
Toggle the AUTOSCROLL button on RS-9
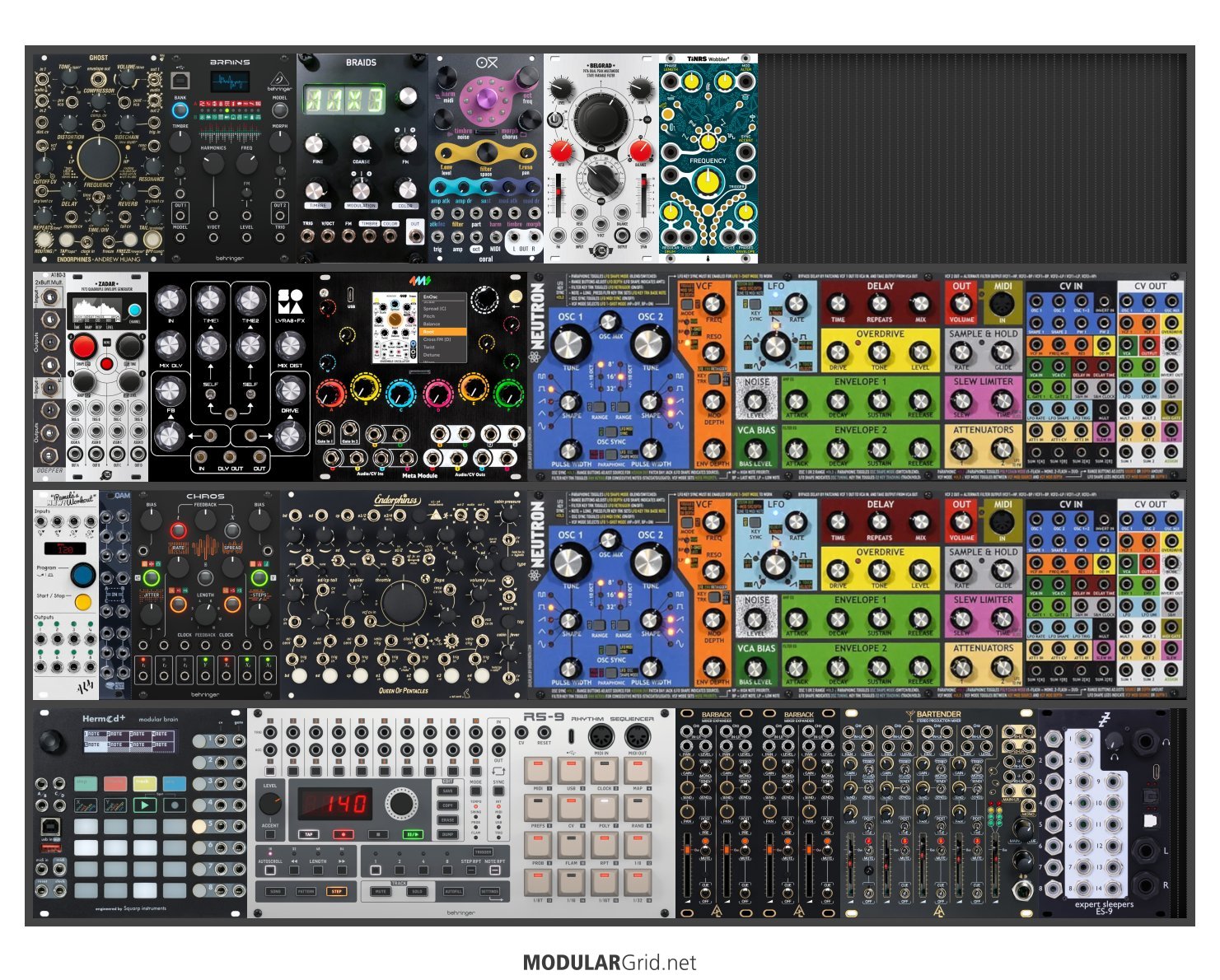(270, 870)
